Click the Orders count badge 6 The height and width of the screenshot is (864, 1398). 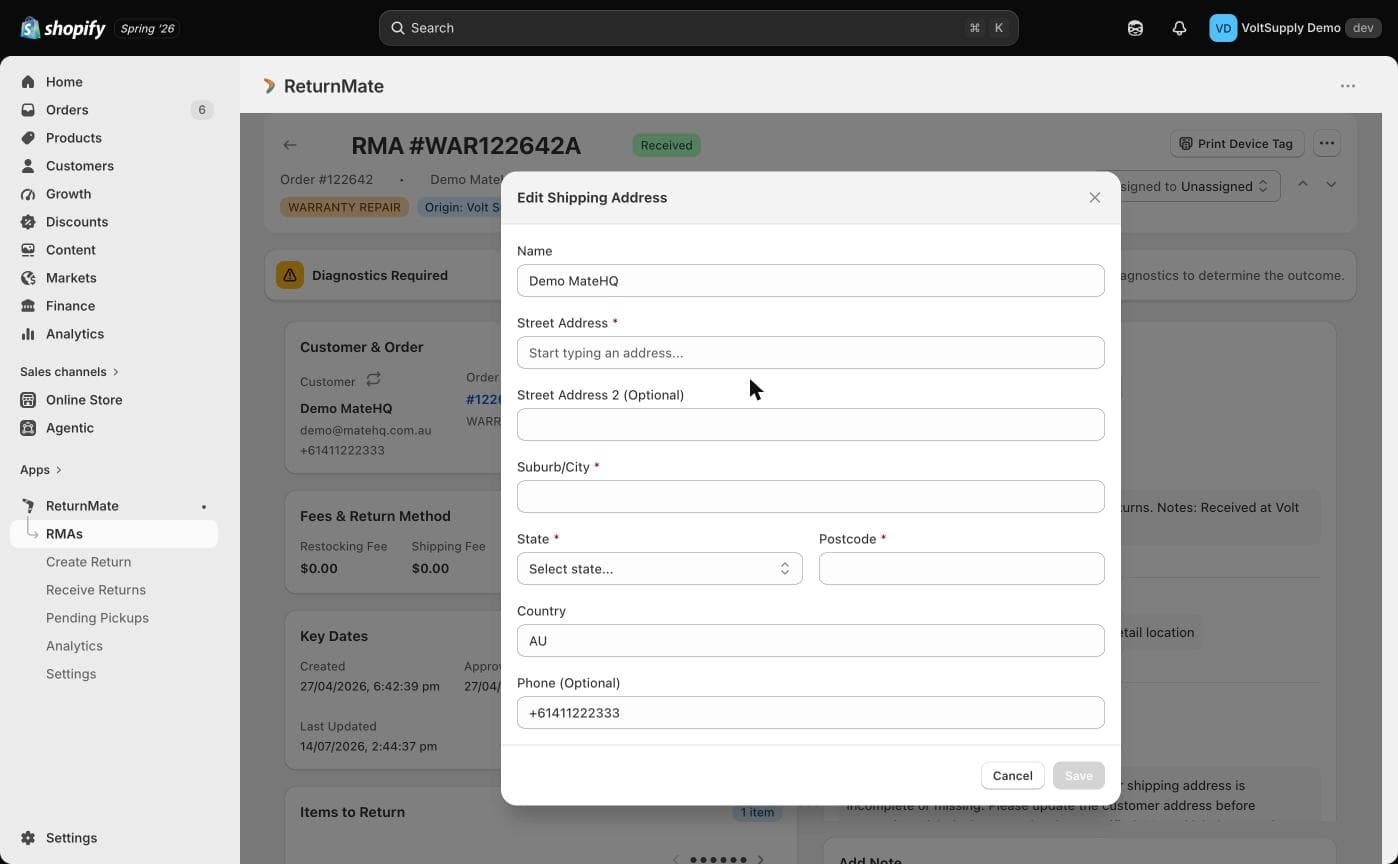[x=202, y=110]
